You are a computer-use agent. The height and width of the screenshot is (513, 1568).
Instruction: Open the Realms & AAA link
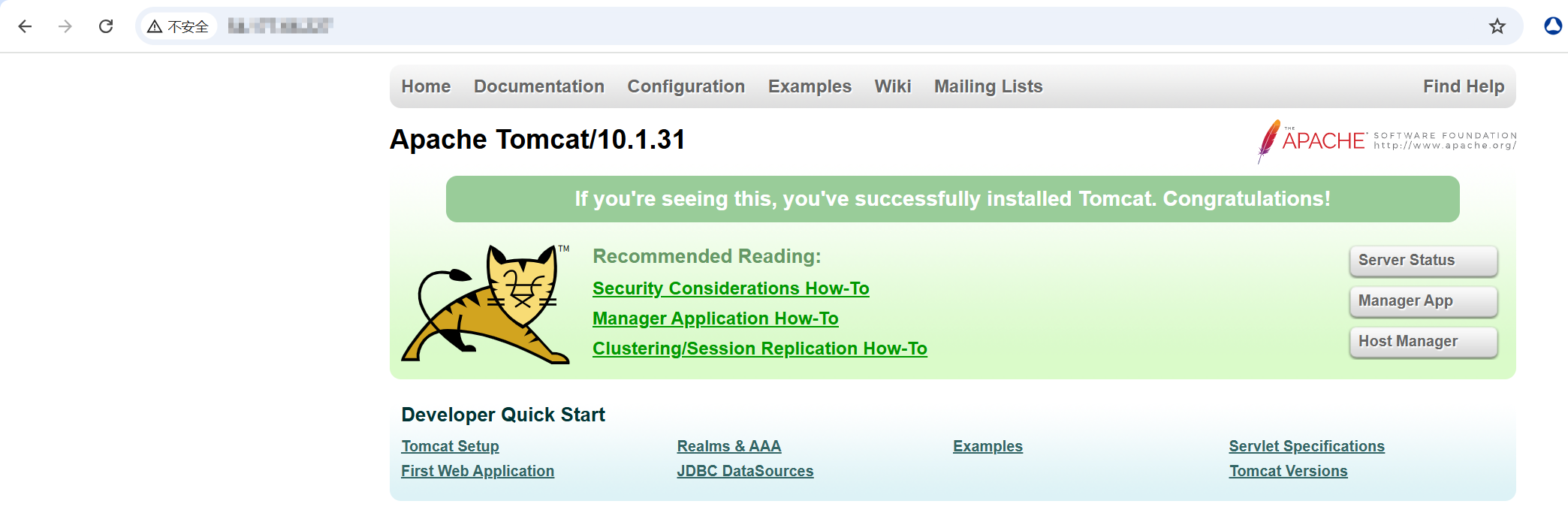click(729, 446)
